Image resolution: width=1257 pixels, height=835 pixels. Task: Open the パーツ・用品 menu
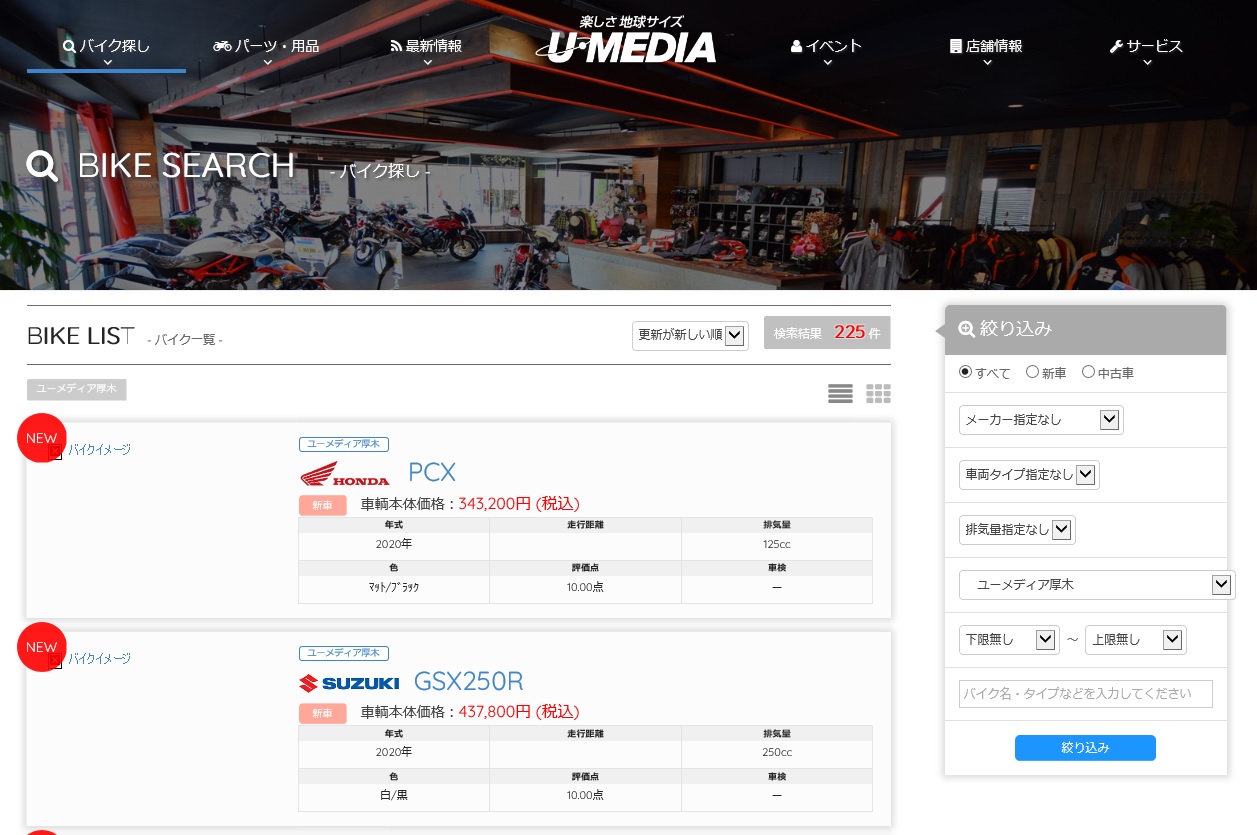click(x=266, y=46)
